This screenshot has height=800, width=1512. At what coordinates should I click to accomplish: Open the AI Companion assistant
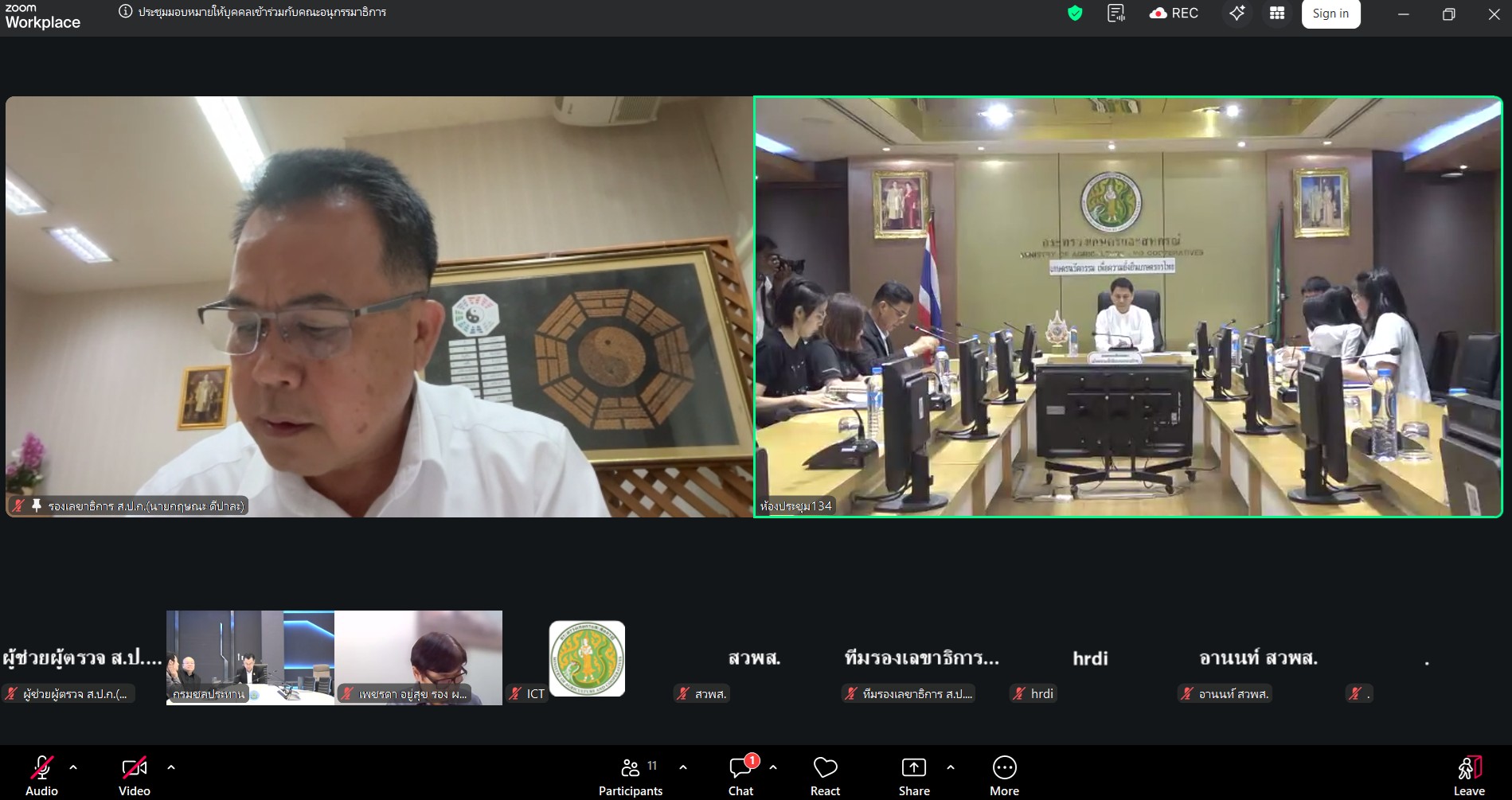click(x=1237, y=14)
